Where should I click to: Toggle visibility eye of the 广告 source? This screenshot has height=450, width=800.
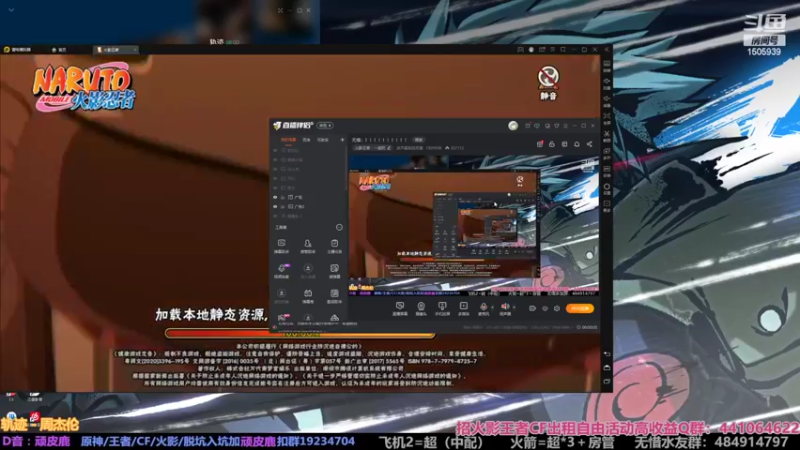(276, 197)
